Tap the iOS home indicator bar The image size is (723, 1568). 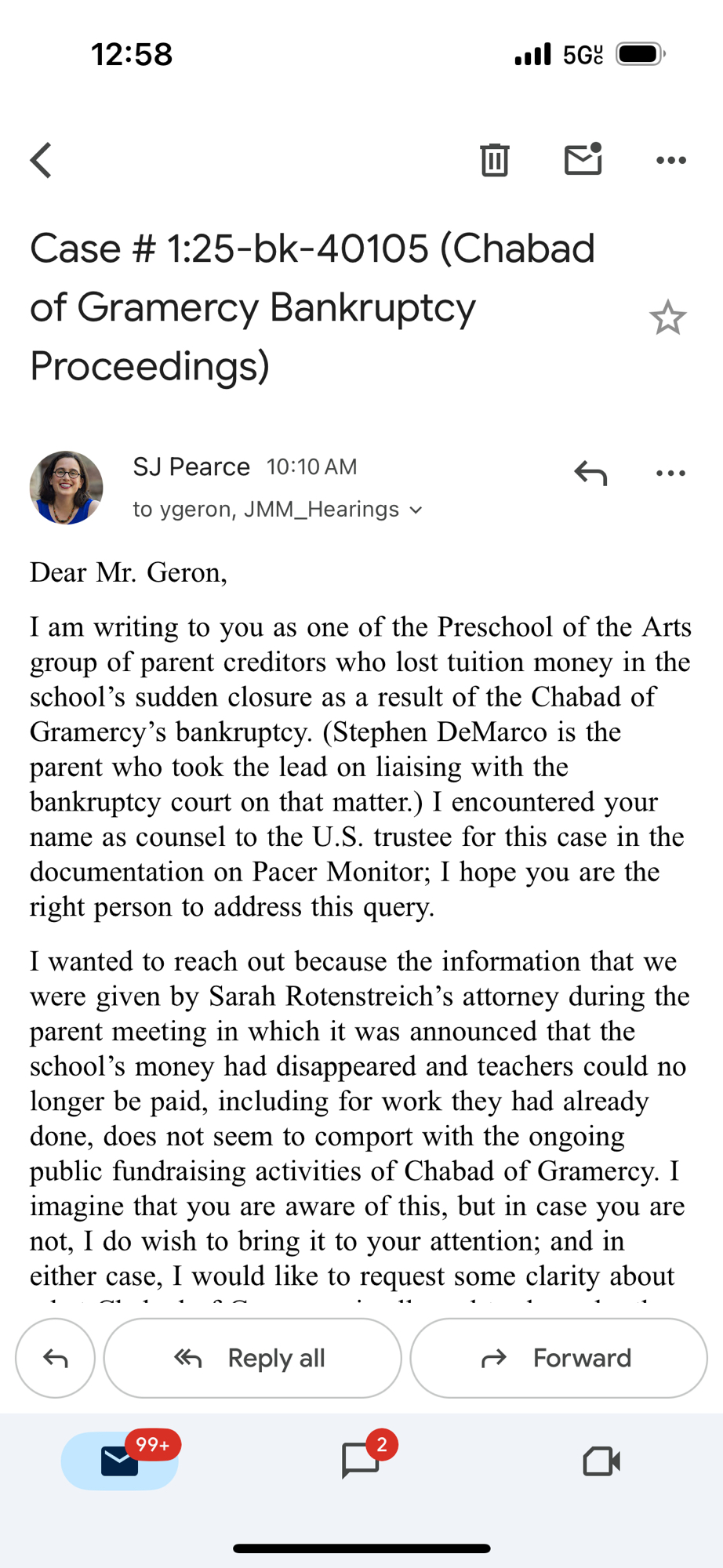(361, 1548)
